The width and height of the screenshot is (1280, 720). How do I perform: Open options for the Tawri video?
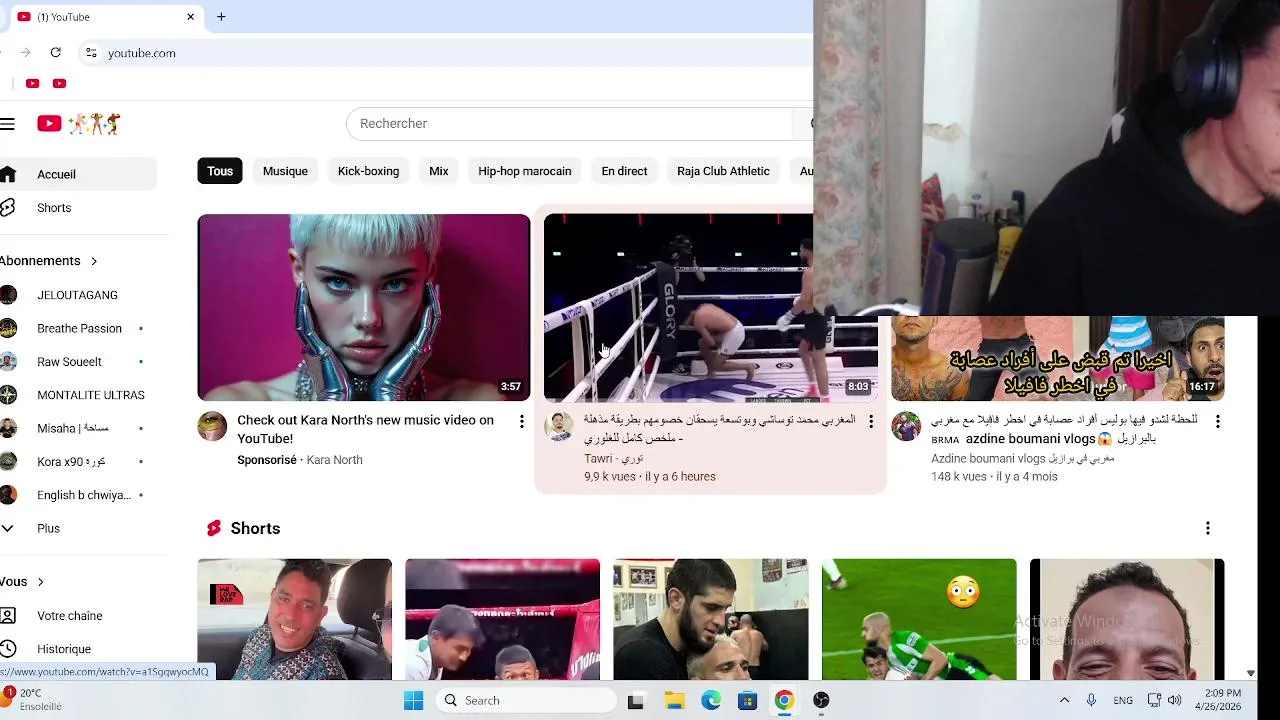pyautogui.click(x=870, y=422)
